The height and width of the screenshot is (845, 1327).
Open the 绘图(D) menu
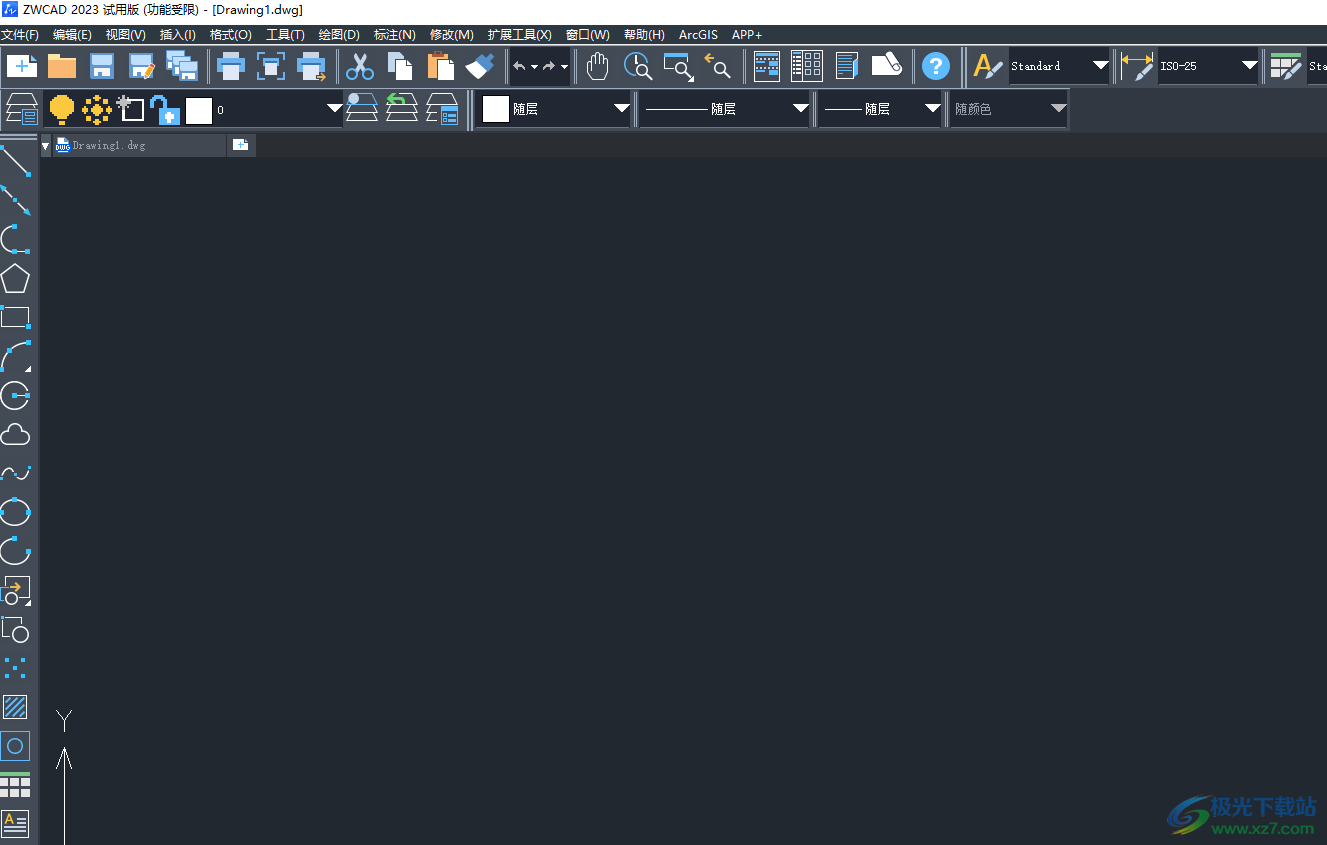[x=339, y=35]
